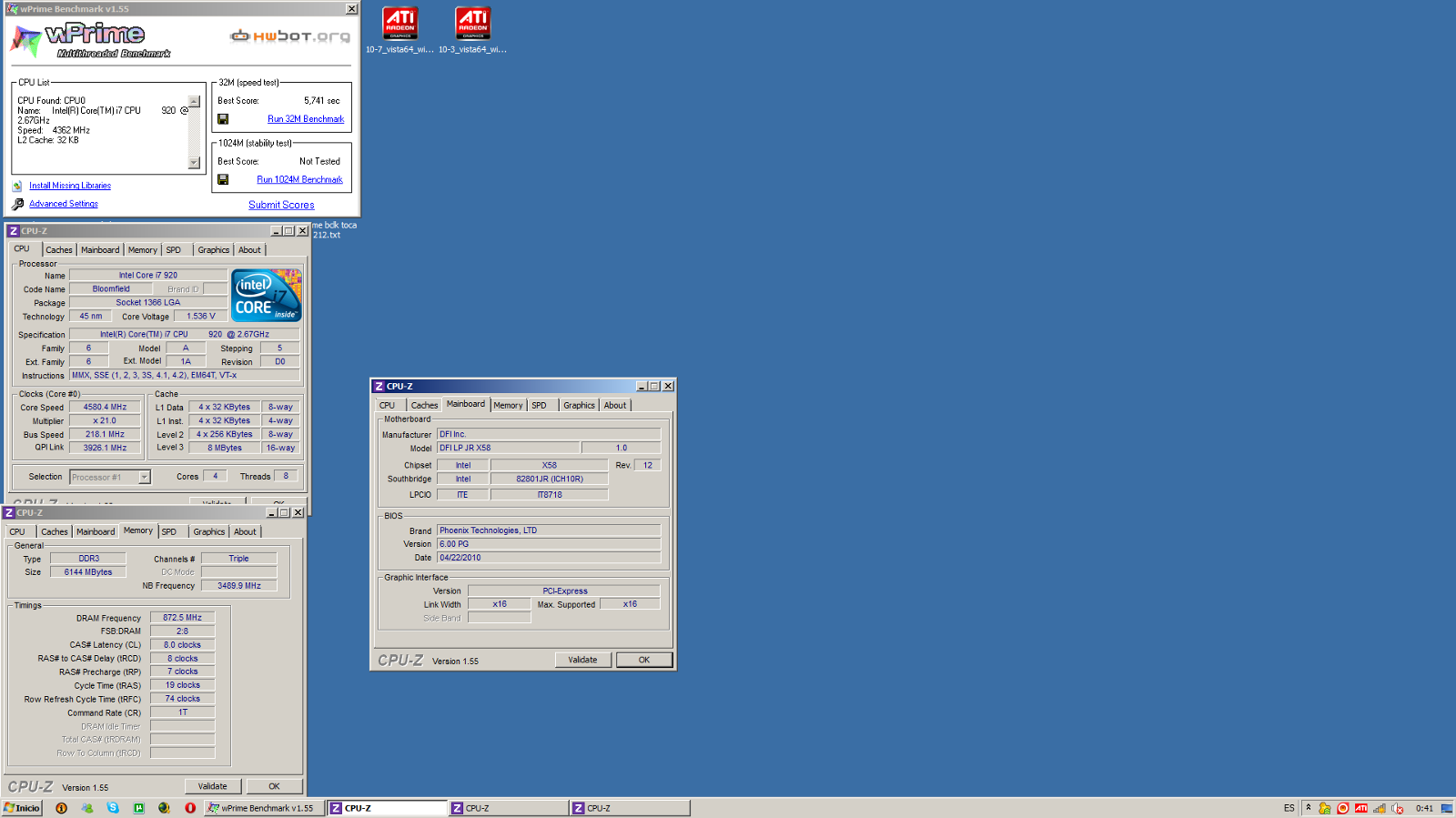Click the Bus Speed value 218.1 MHz
The width and height of the screenshot is (1456, 818).
pos(105,435)
